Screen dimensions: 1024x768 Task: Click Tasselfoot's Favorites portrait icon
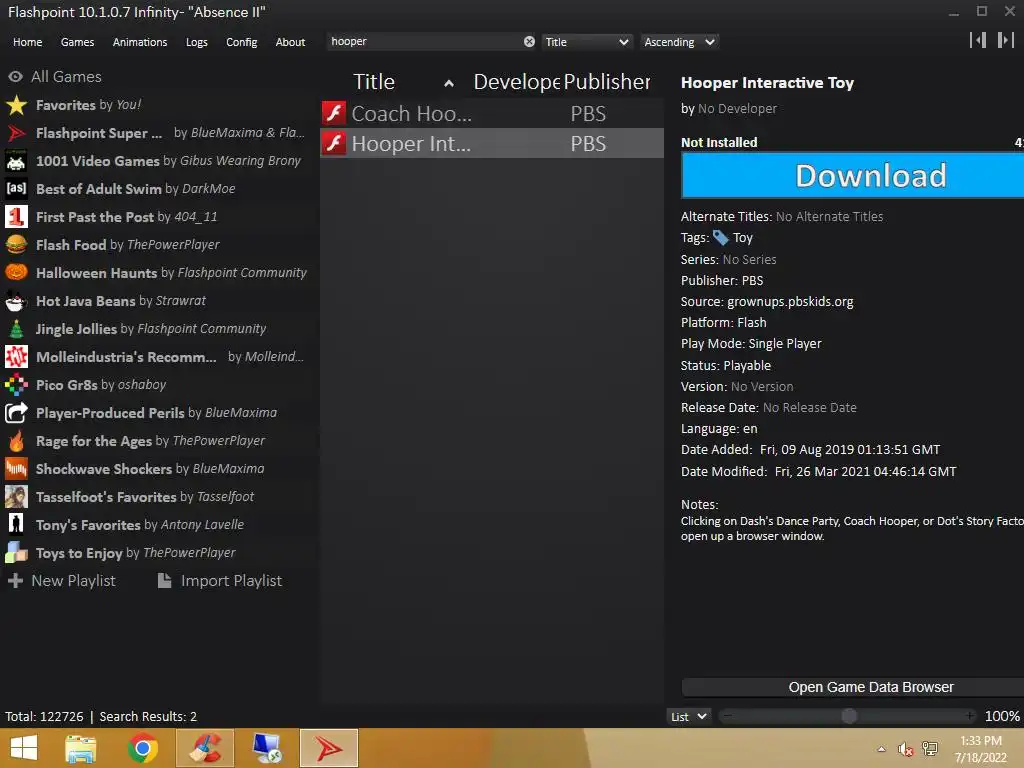(x=16, y=497)
